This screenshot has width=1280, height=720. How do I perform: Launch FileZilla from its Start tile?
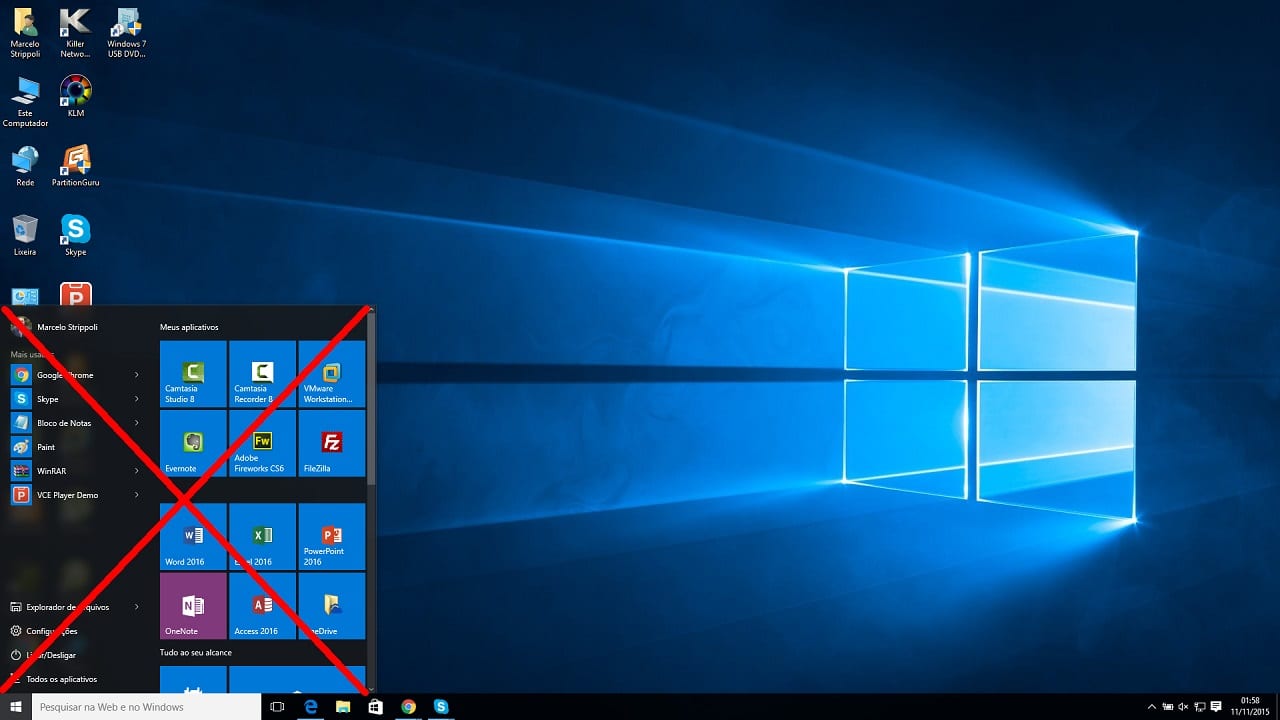point(332,444)
